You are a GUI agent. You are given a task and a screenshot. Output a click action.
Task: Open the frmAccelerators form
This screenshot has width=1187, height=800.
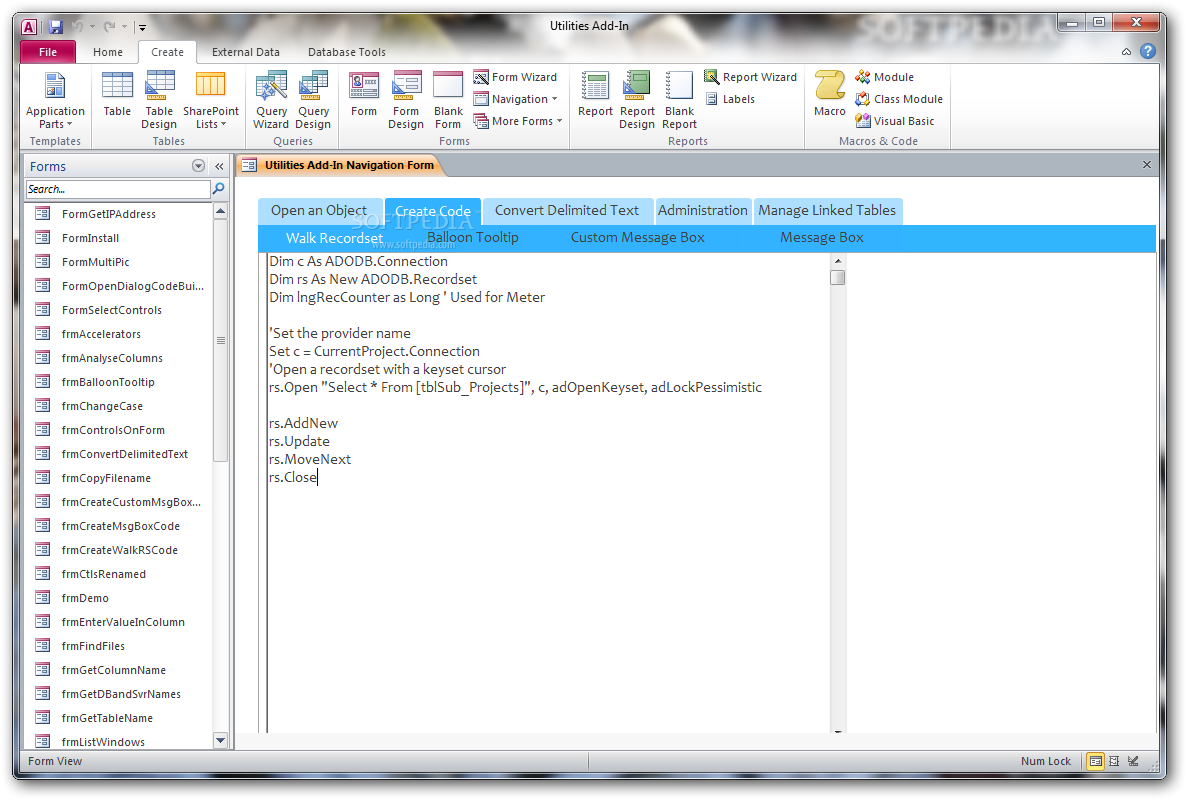pyautogui.click(x=101, y=335)
